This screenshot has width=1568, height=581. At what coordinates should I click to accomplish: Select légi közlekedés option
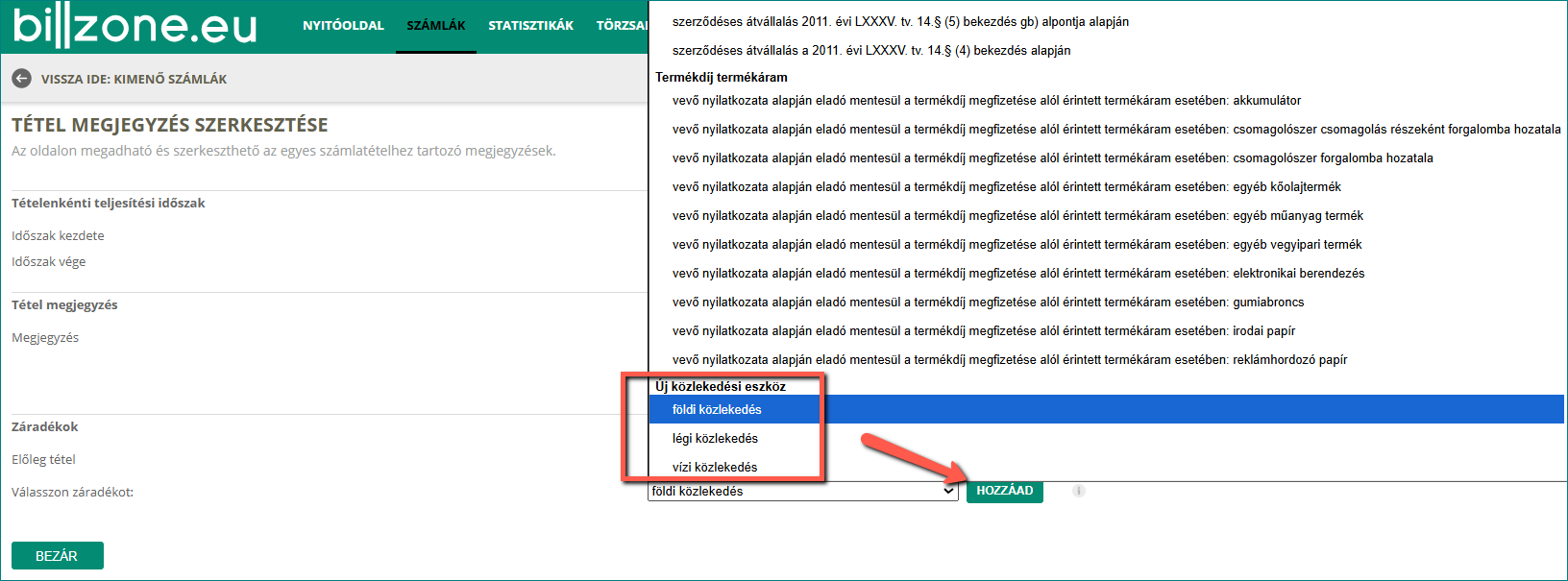pyautogui.click(x=715, y=439)
